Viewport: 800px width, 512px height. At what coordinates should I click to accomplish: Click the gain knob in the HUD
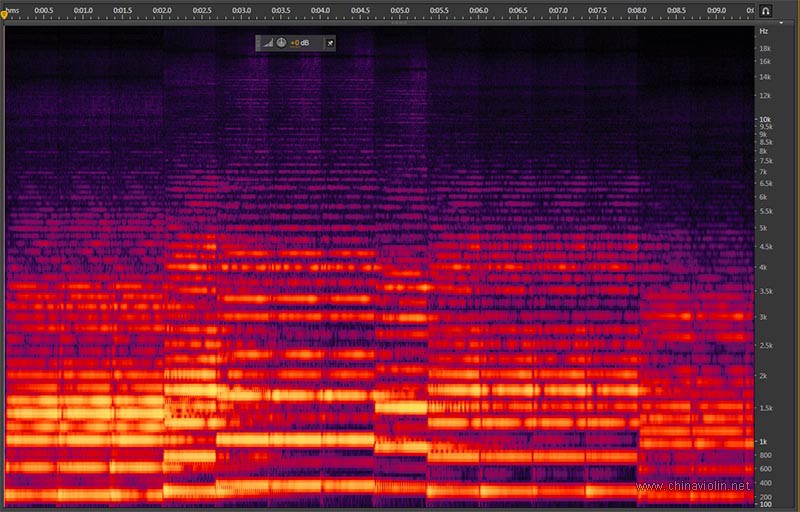click(281, 43)
